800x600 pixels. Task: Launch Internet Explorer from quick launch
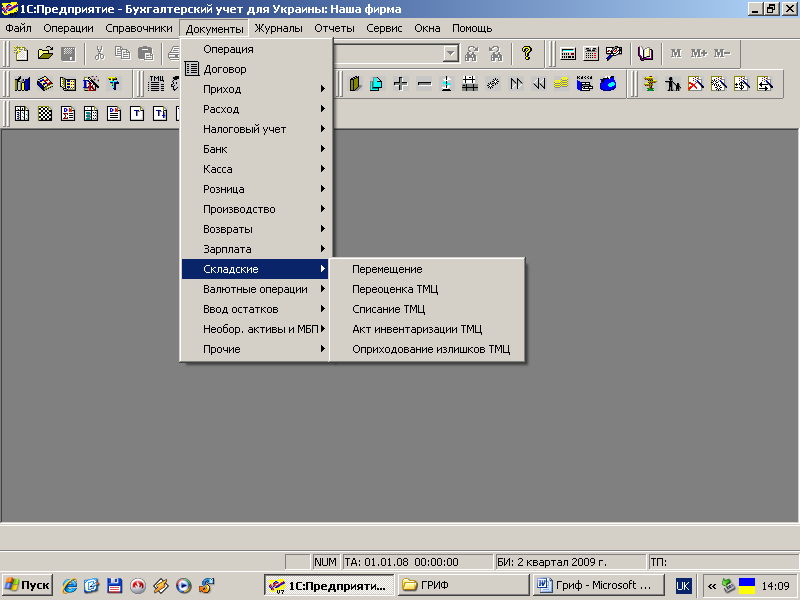click(x=69, y=585)
